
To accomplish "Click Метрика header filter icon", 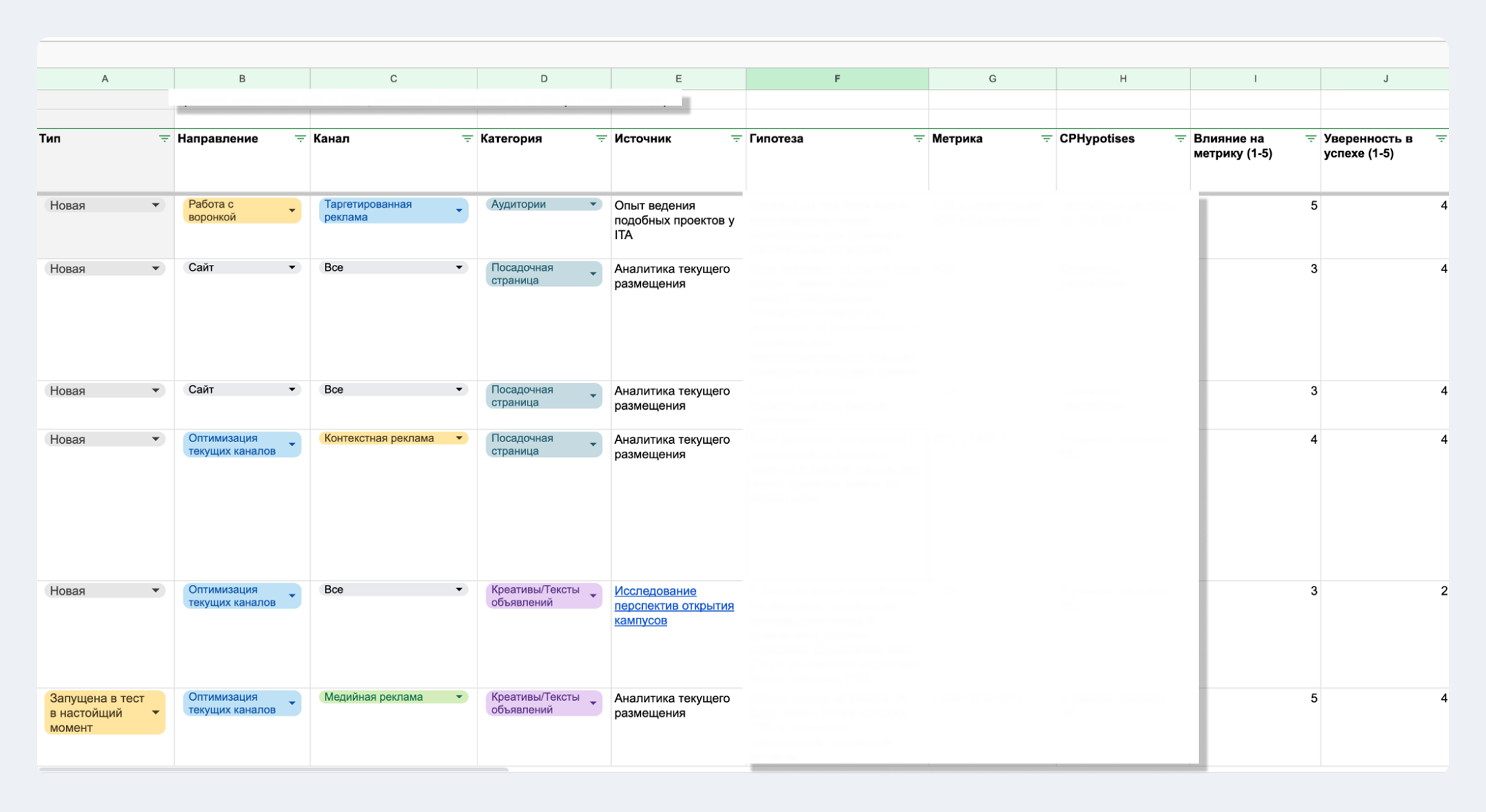I will point(1046,139).
